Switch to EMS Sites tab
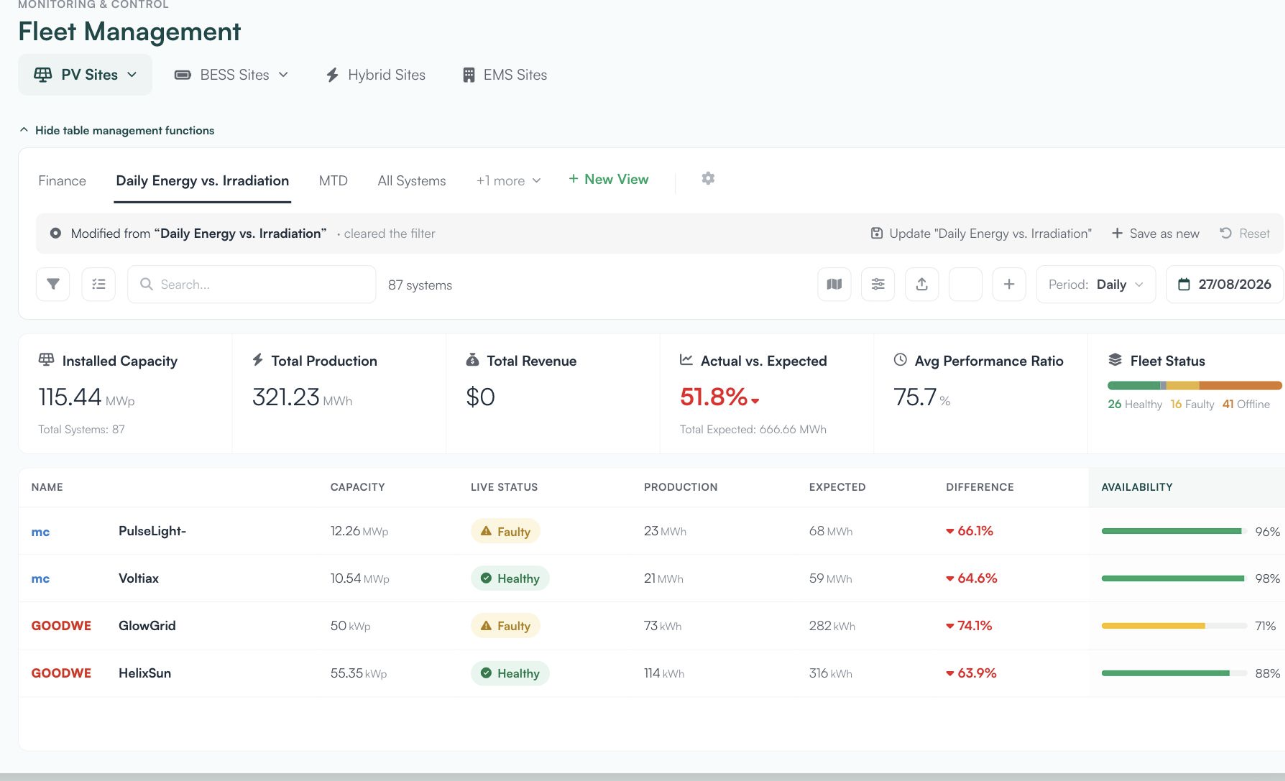This screenshot has height=781, width=1285. click(x=505, y=75)
